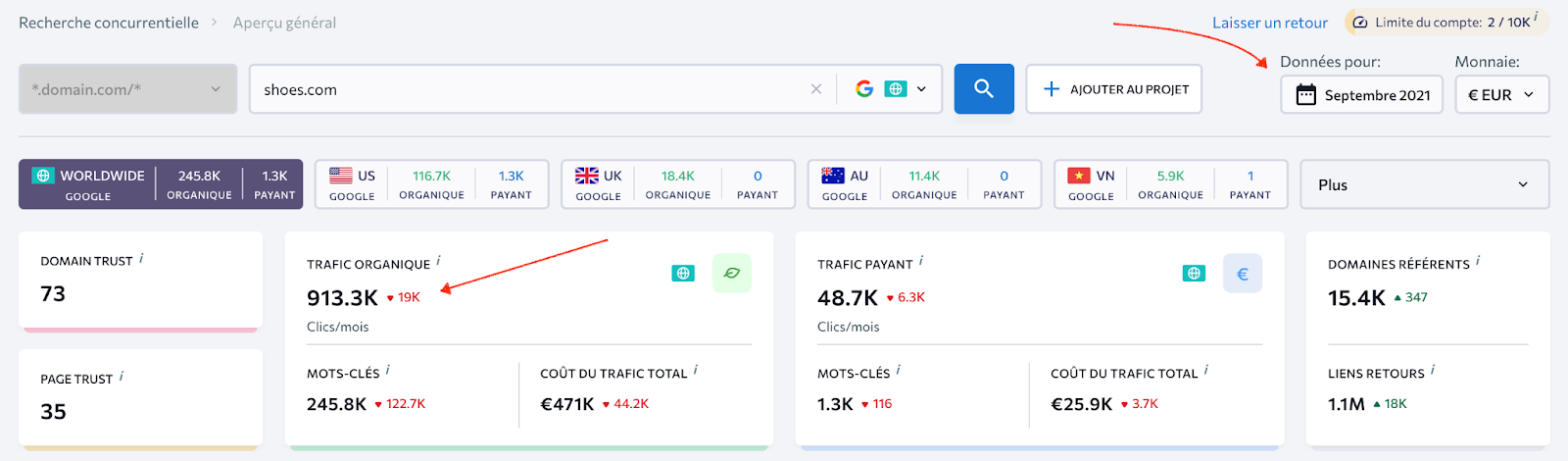Click the 18.4K organic count in UK tab
Screen dimensions: 1568x461
pyautogui.click(x=677, y=176)
